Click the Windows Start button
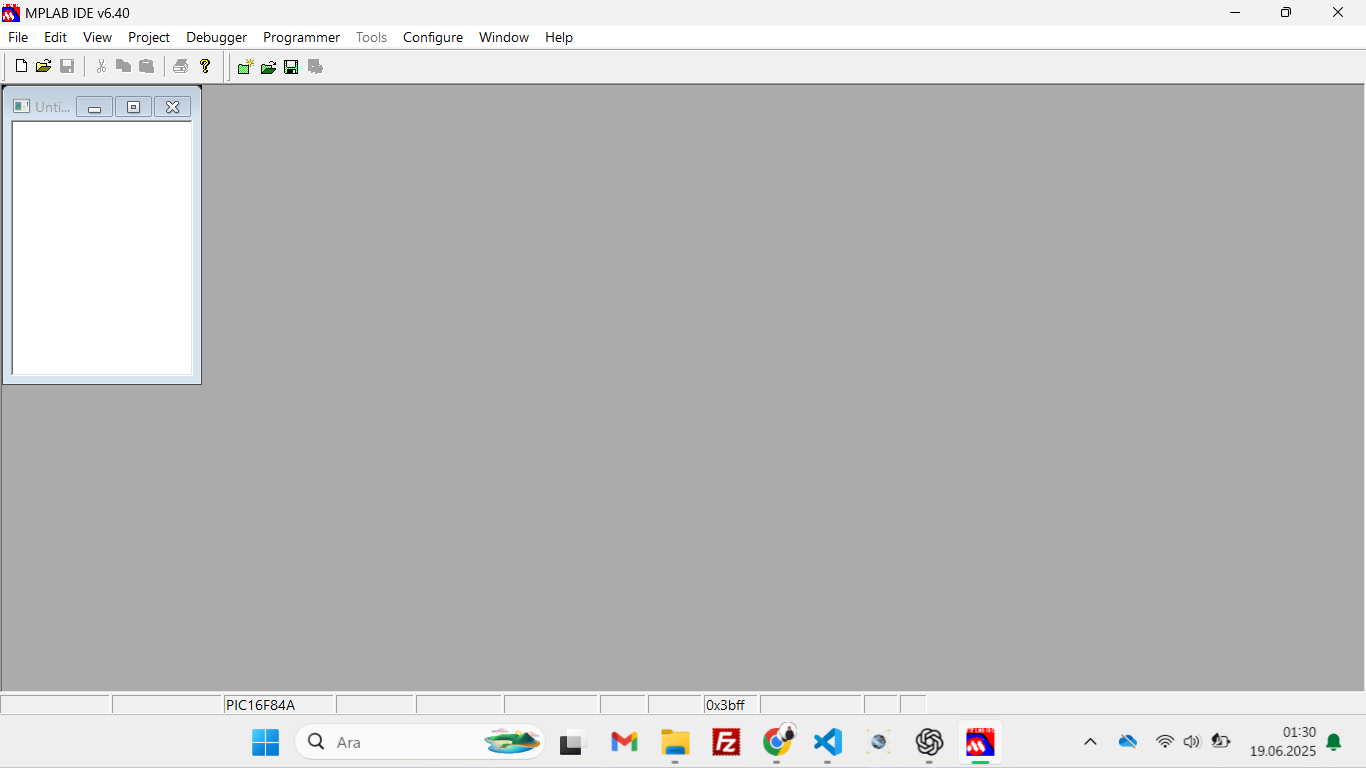 (x=265, y=742)
